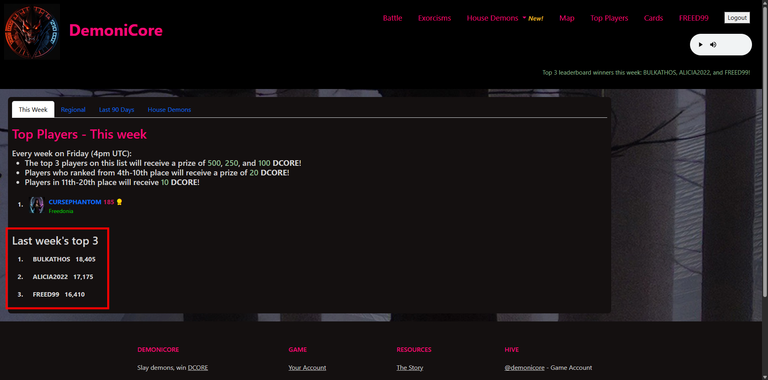Click the Top Players - This week heading
The width and height of the screenshot is (768, 380).
point(79,134)
